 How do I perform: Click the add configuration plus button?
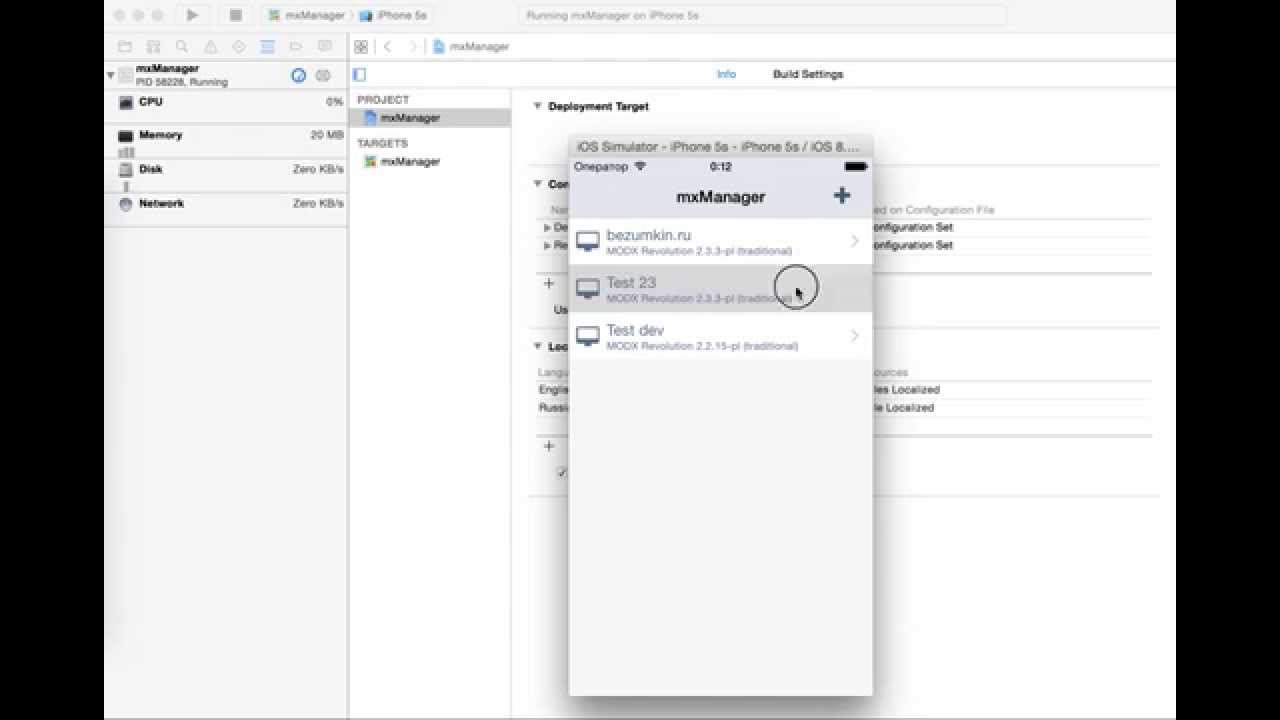click(548, 284)
